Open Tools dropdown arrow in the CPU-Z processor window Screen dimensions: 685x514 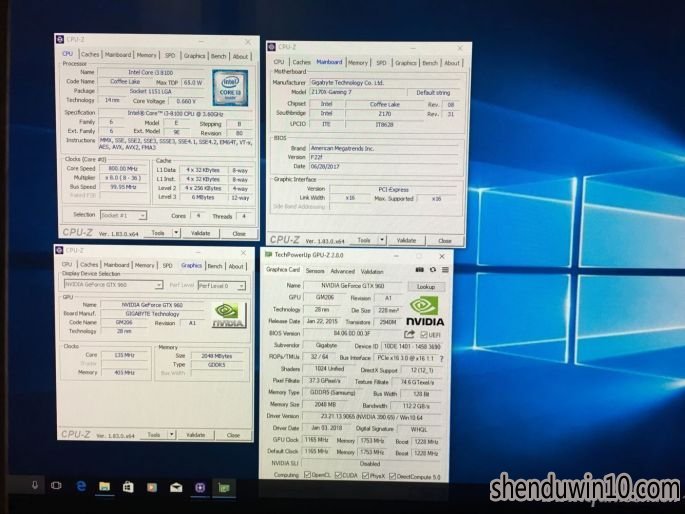pyautogui.click(x=176, y=233)
